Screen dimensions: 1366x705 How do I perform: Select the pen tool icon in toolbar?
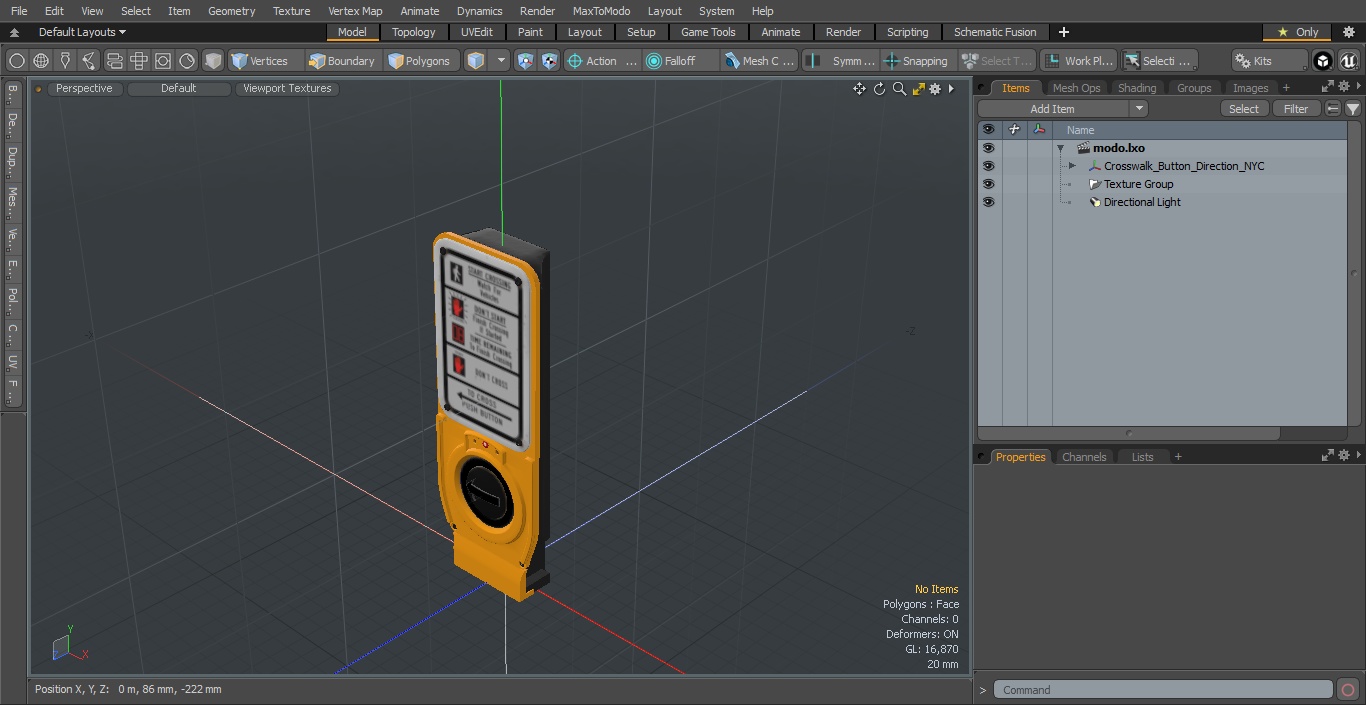coord(65,61)
